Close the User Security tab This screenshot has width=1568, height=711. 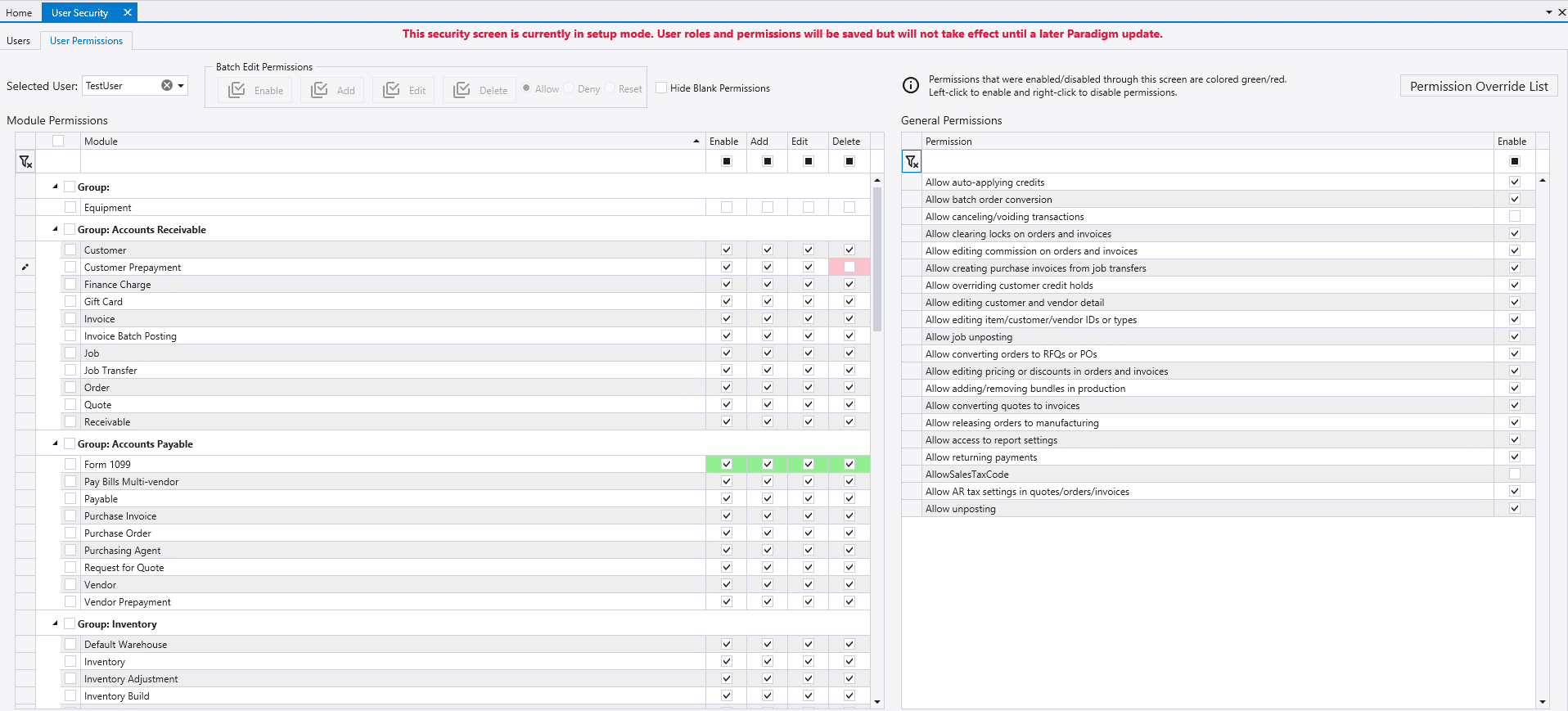[x=128, y=13]
